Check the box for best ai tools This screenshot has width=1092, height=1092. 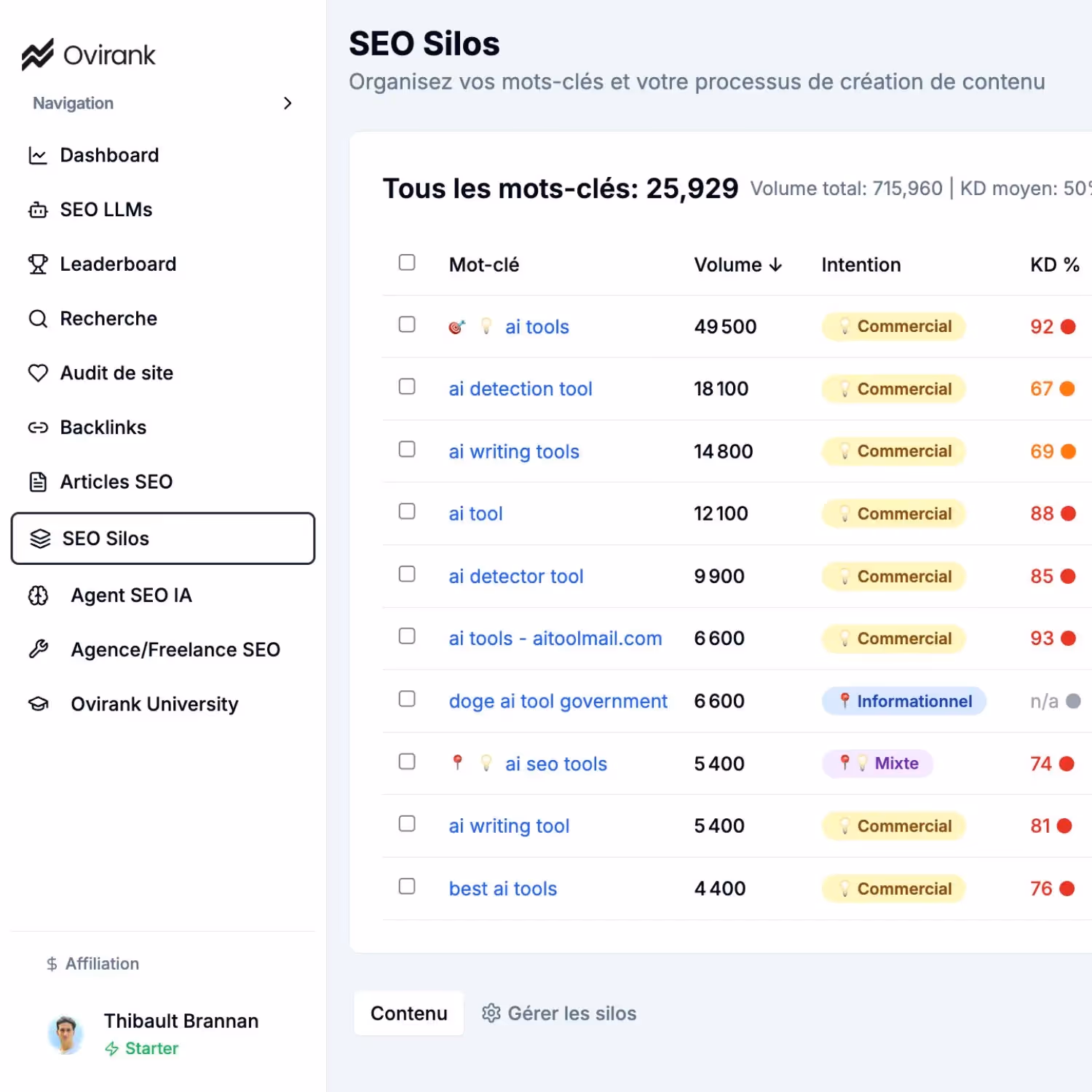coord(407,886)
